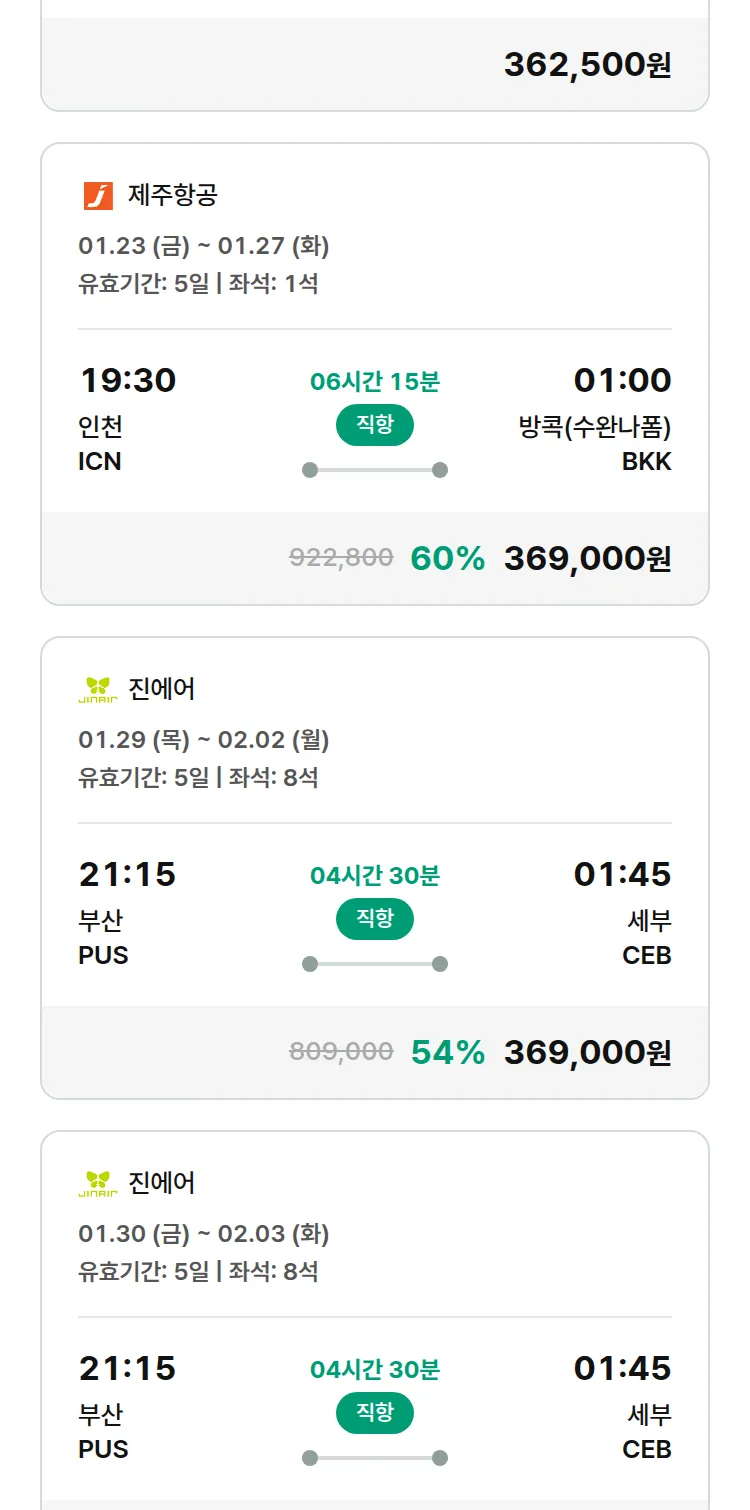Image resolution: width=750 pixels, height=1510 pixels.
Task: Click the 54% discount label
Action: (447, 1053)
